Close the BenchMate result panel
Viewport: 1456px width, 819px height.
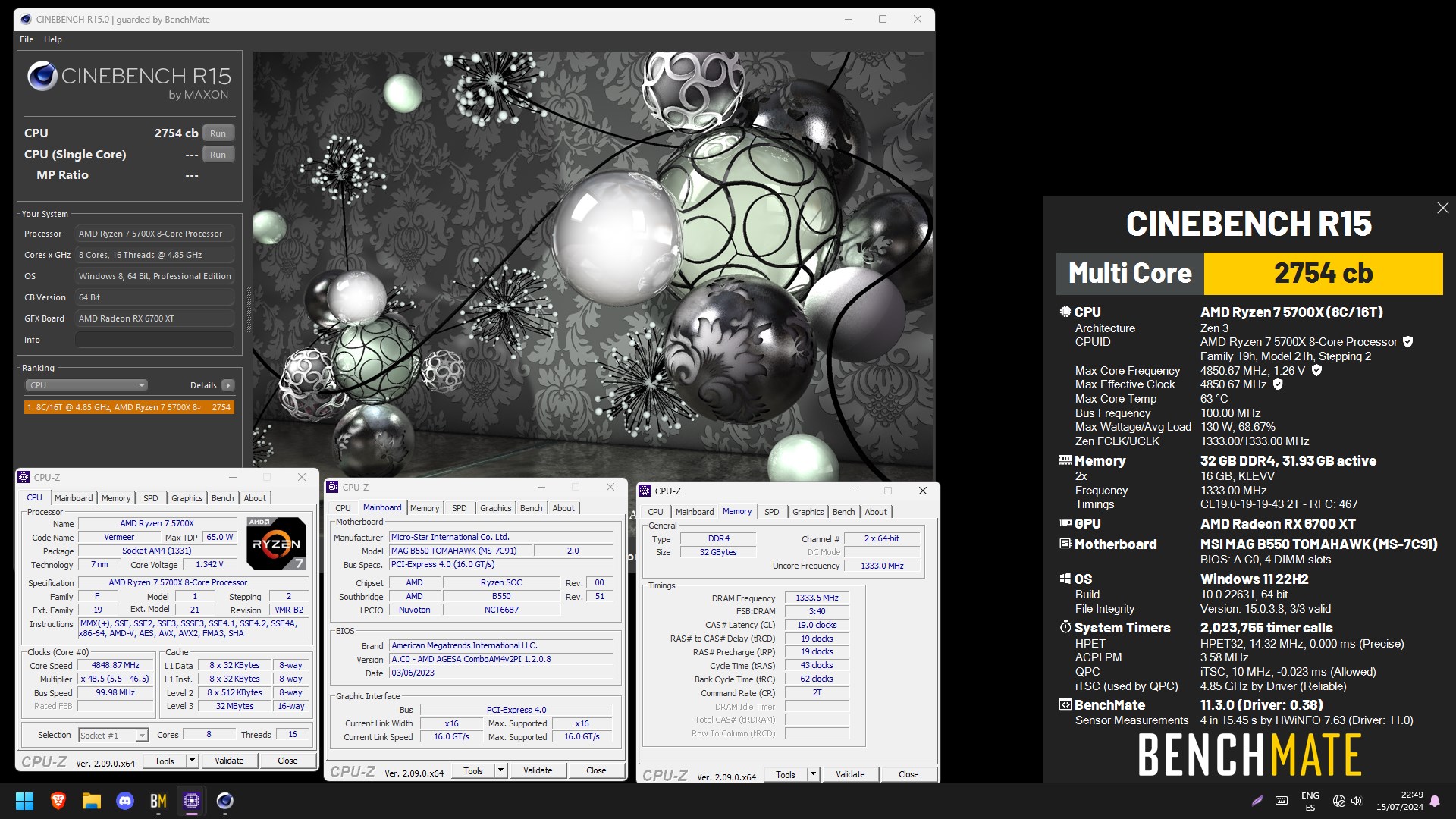pyautogui.click(x=1442, y=208)
